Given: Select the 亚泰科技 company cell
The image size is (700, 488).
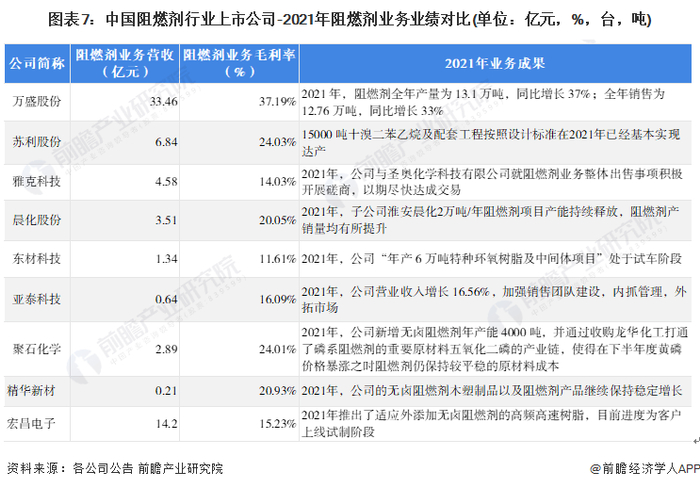Looking at the screenshot, I should click(37, 299).
